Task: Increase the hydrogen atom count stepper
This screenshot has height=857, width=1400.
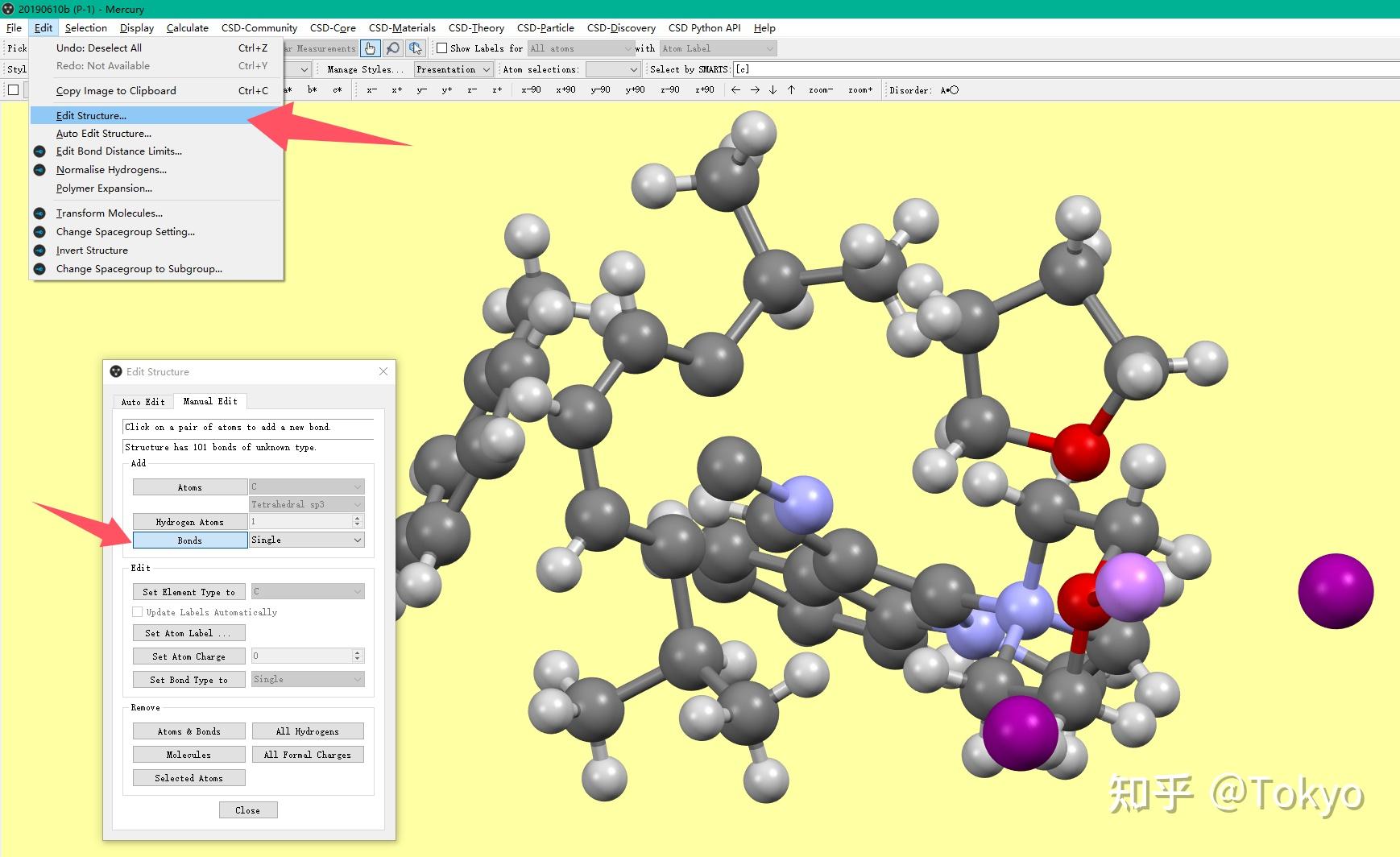Action: click(358, 518)
